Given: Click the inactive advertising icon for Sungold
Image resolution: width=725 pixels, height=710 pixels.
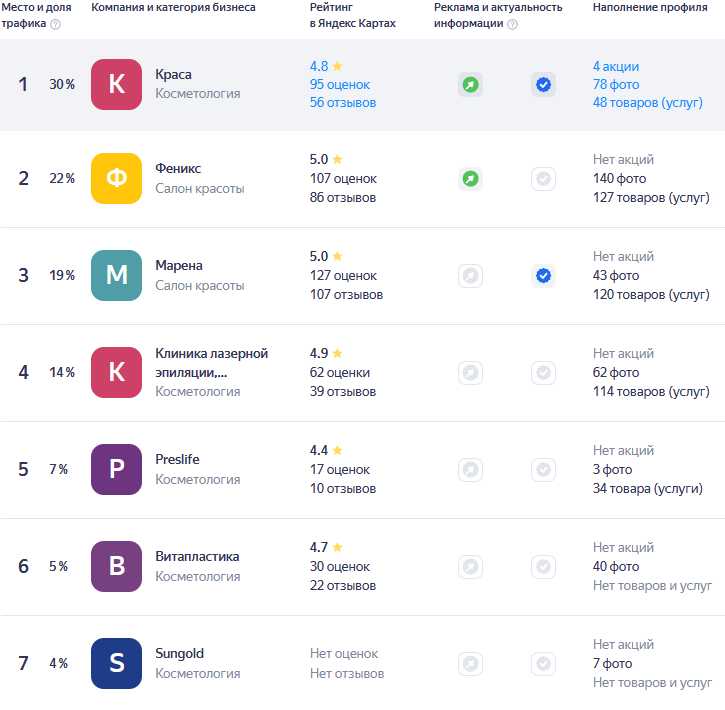Looking at the screenshot, I should [x=471, y=664].
